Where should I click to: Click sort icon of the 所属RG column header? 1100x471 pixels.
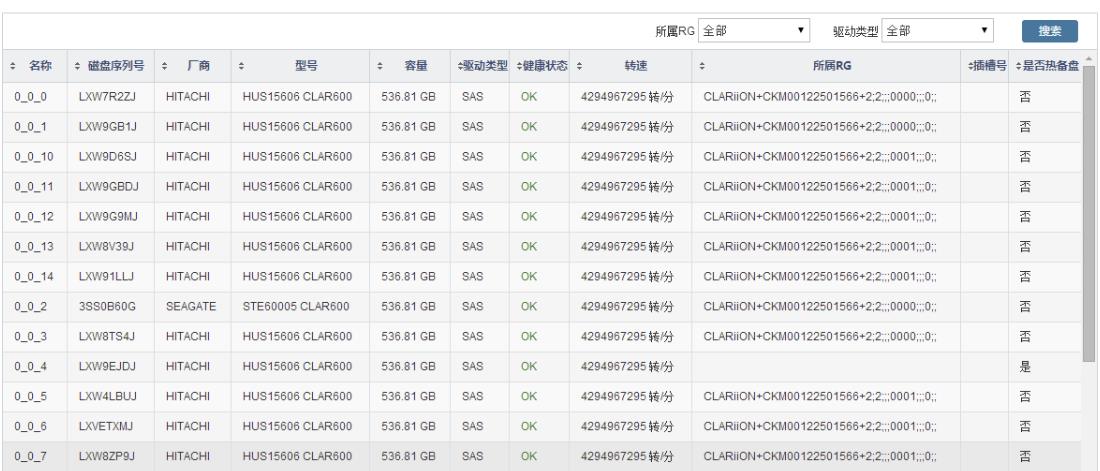coord(702,67)
